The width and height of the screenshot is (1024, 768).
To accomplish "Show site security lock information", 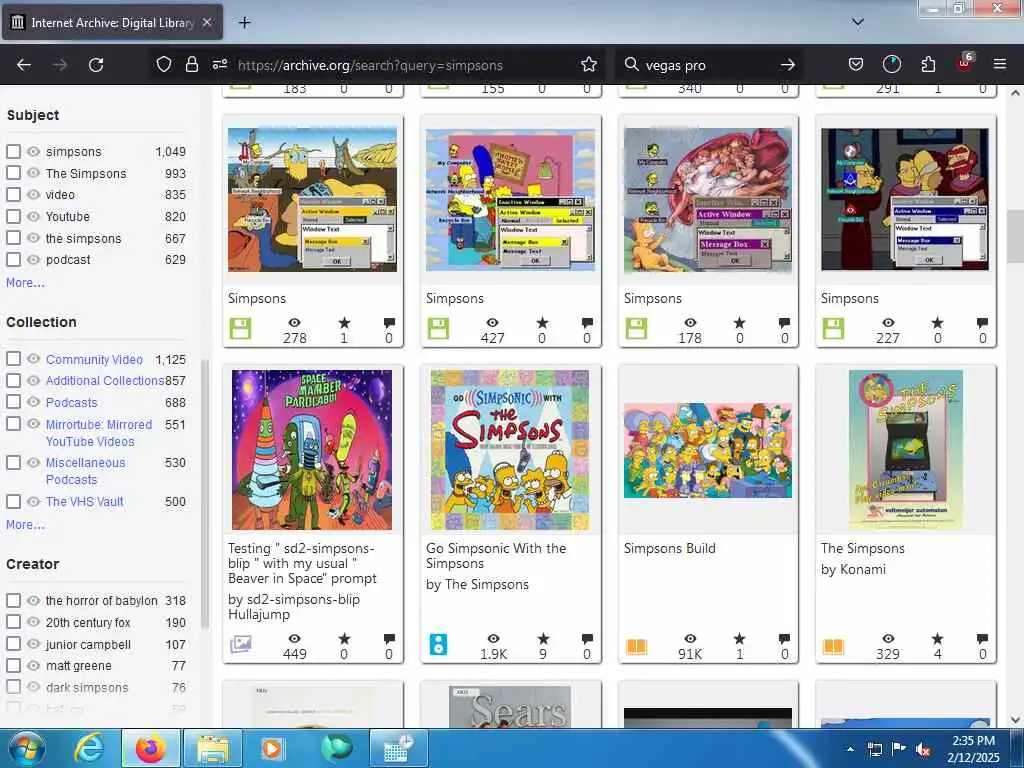I will click(x=191, y=64).
